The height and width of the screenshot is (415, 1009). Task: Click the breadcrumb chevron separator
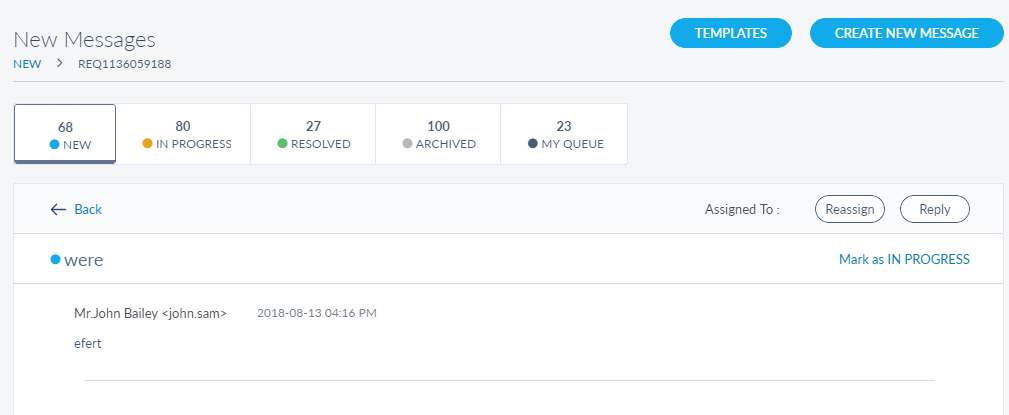pos(59,64)
